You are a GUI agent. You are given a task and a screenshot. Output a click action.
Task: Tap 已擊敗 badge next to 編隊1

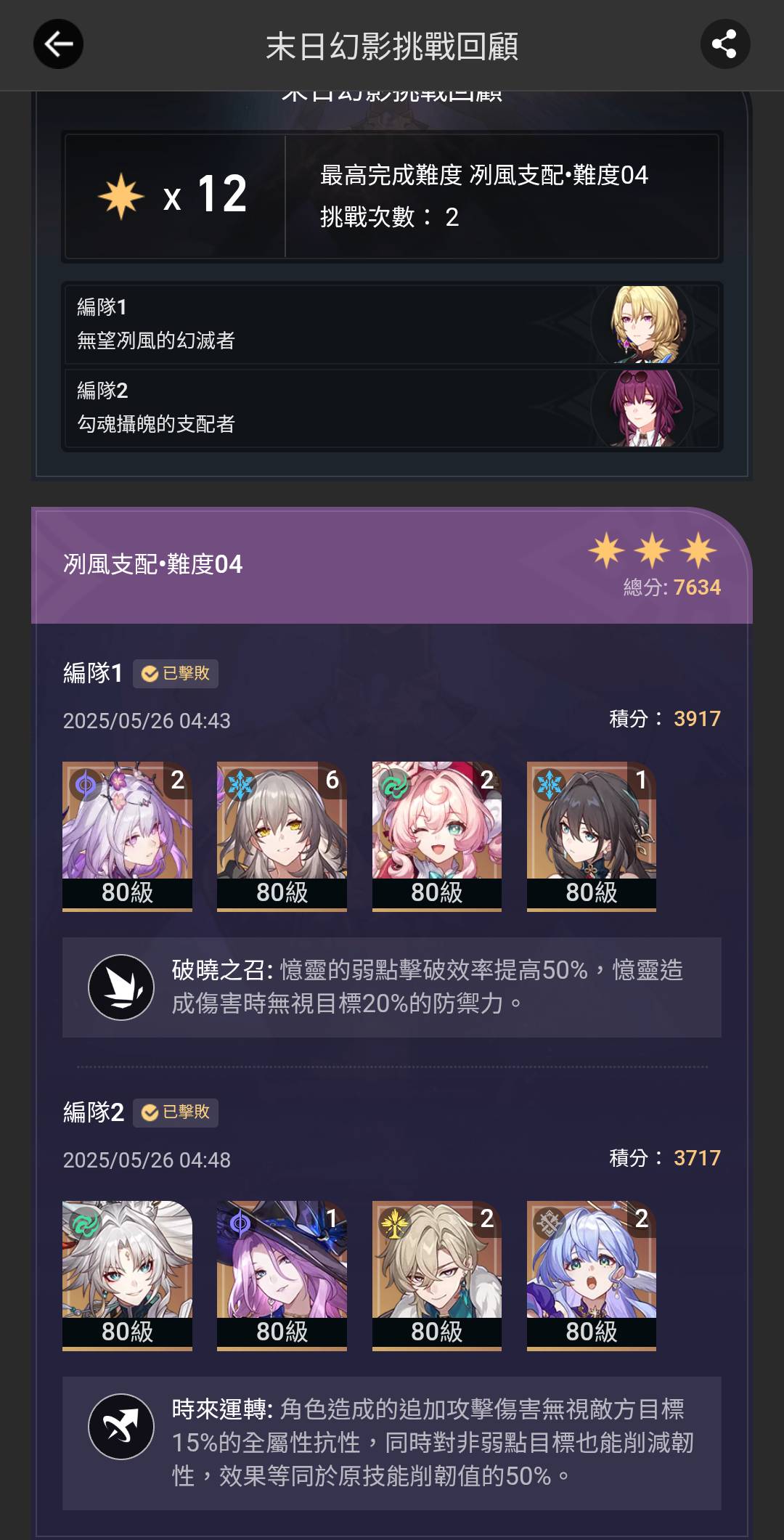[176, 673]
